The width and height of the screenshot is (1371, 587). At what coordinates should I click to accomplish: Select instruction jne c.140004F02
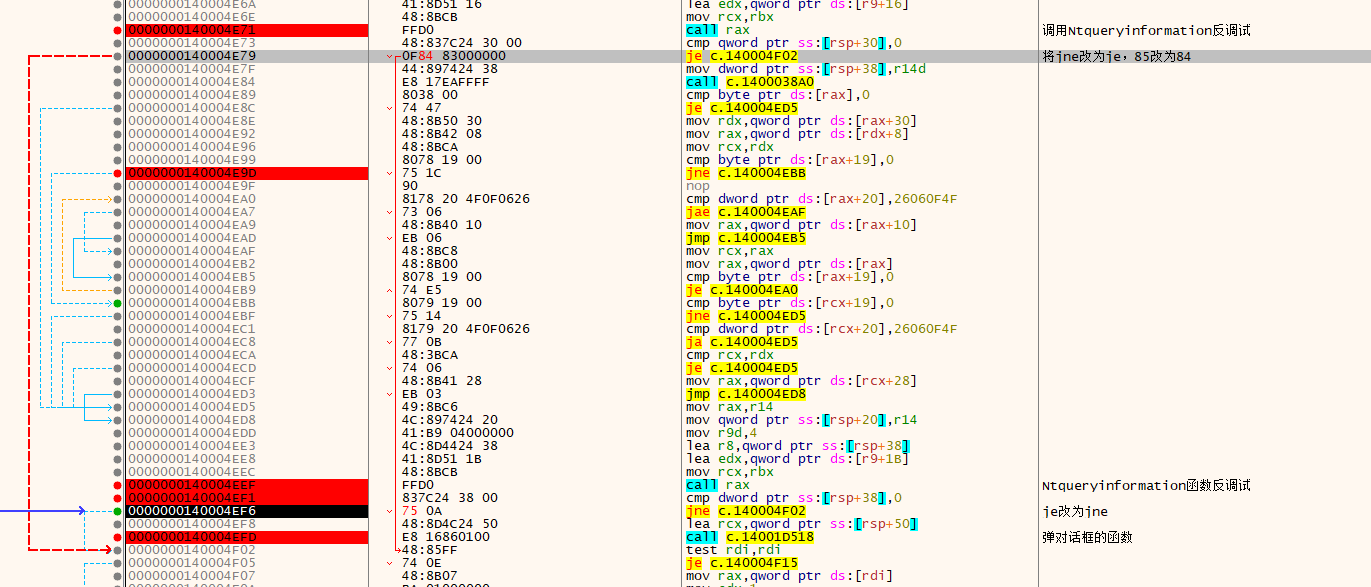click(x=746, y=511)
